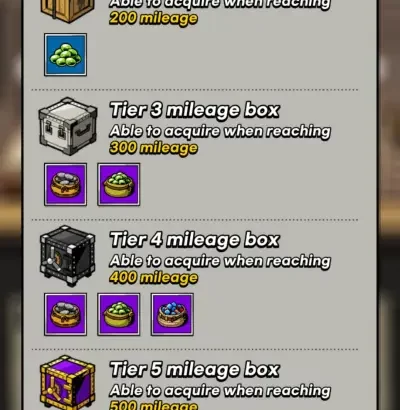Open the Tier 4 mileage box title
Image resolution: width=400 pixels, height=410 pixels.
pyautogui.click(x=195, y=240)
